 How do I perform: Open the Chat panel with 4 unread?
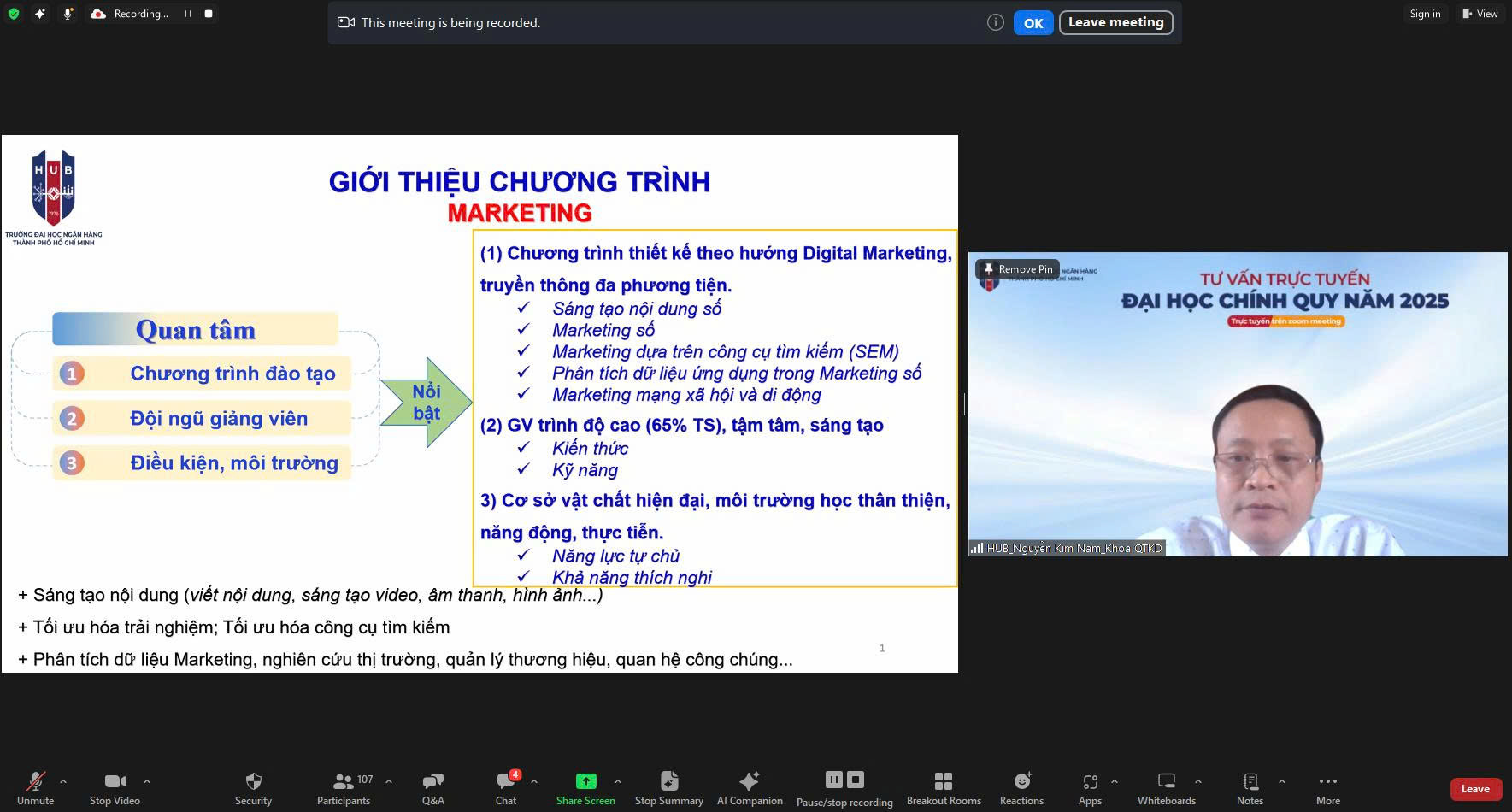(506, 788)
